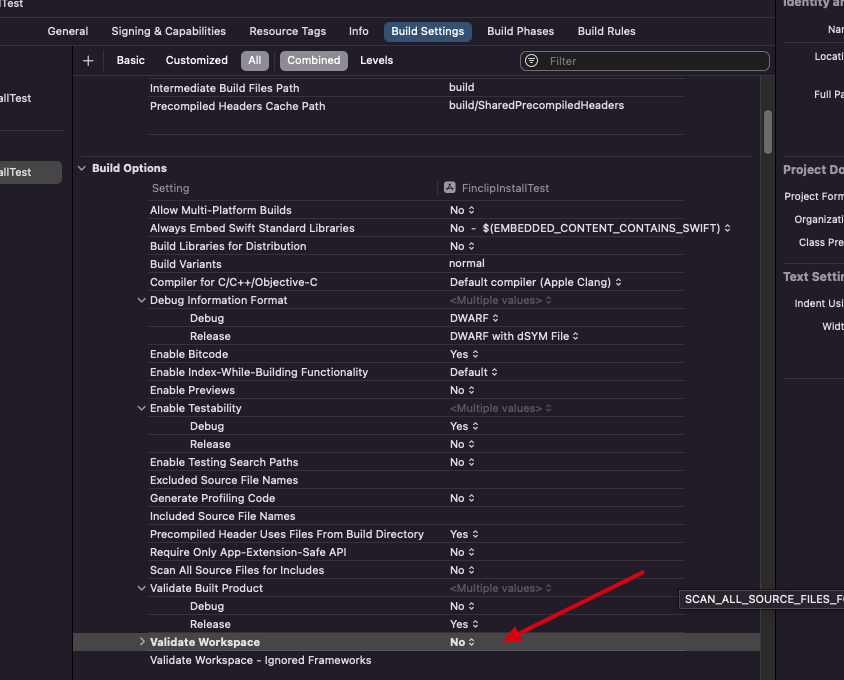Click the plus add build setting icon
Viewport: 844px width, 680px height.
tap(88, 61)
